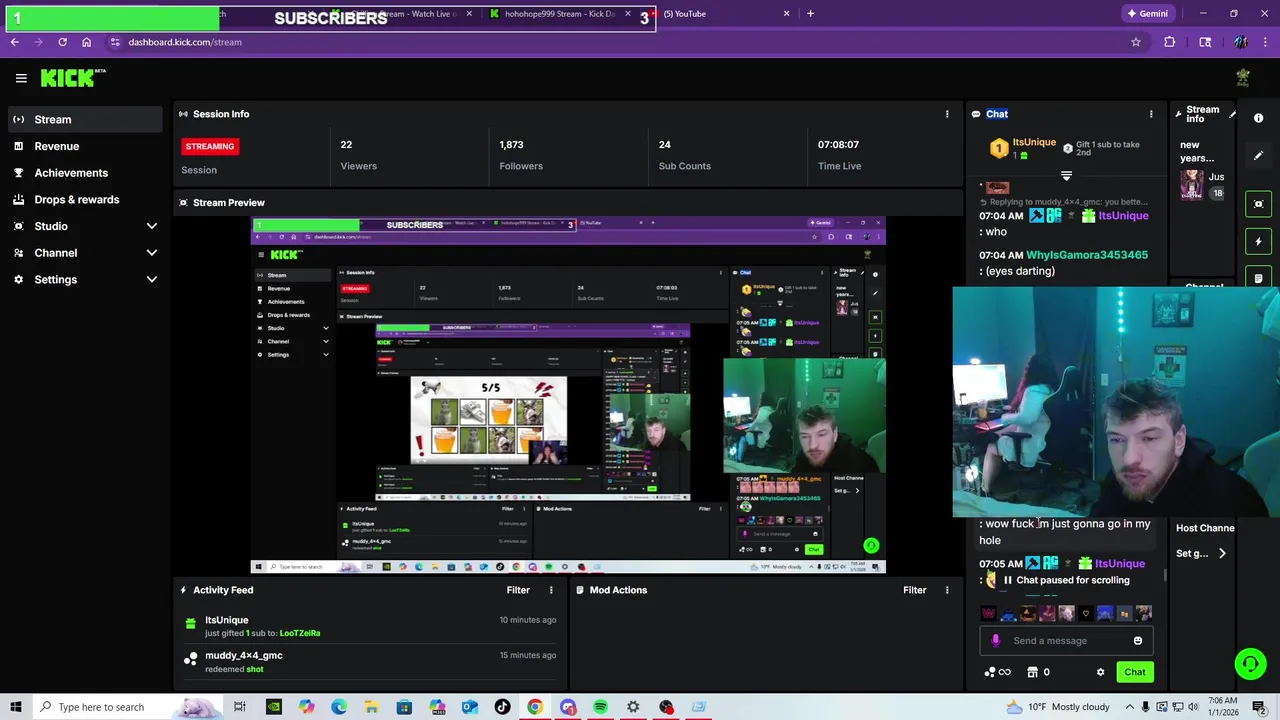The width and height of the screenshot is (1280, 720).
Task: Switch to hohohope999 Stream Kick tab
Action: tap(560, 14)
